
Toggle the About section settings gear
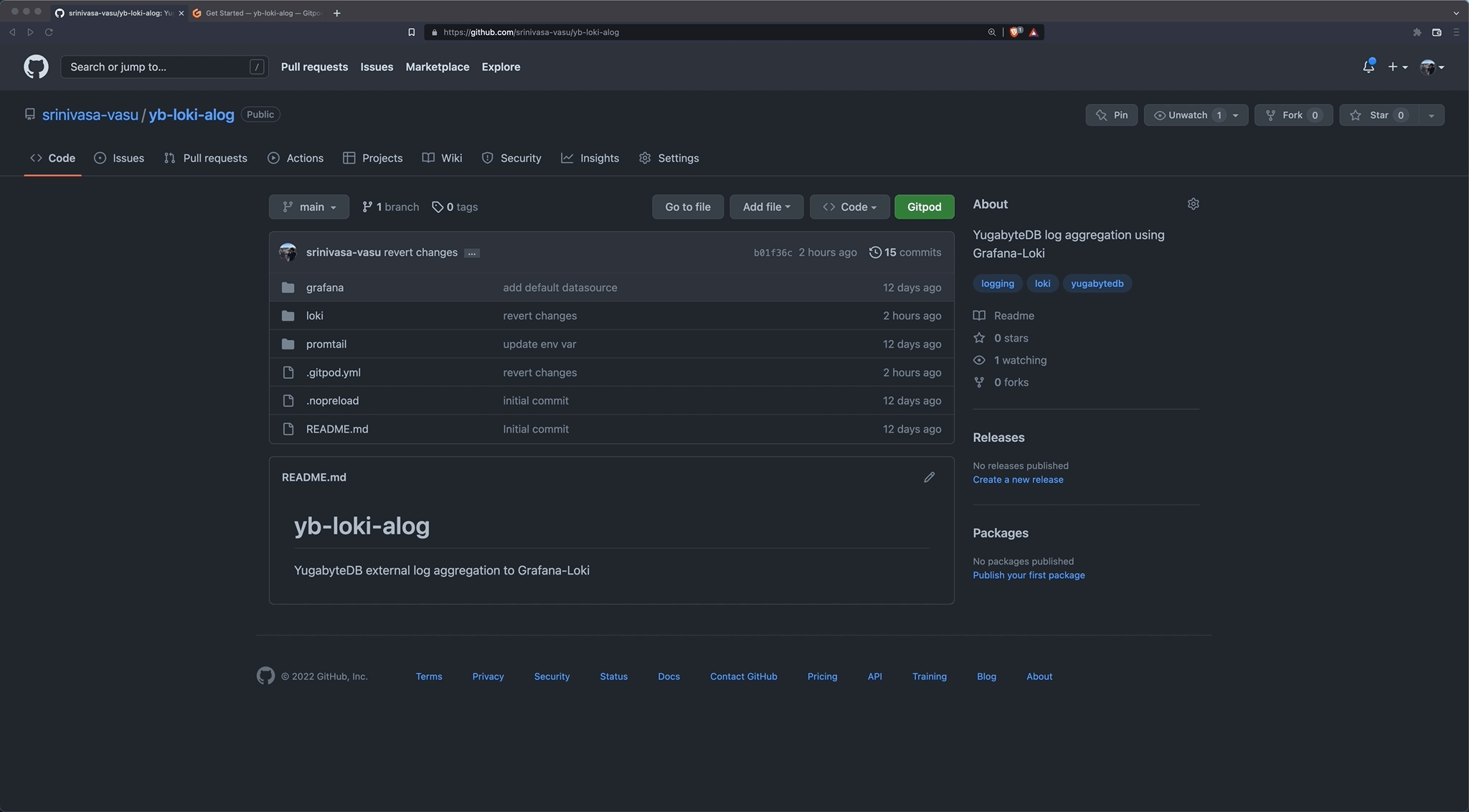tap(1193, 204)
